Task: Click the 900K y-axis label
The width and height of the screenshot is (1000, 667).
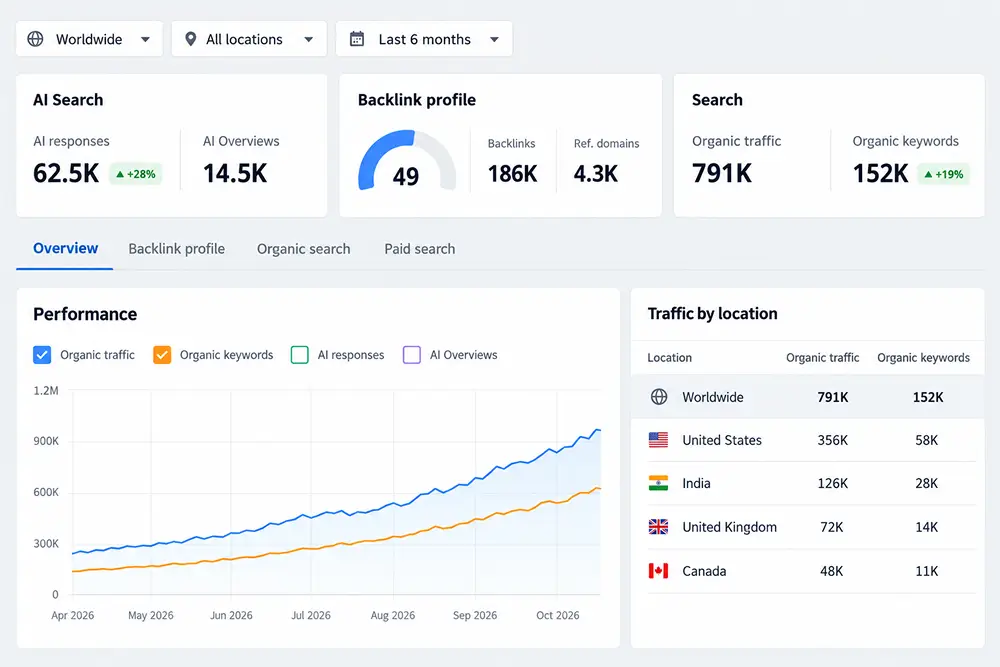Action: click(46, 441)
